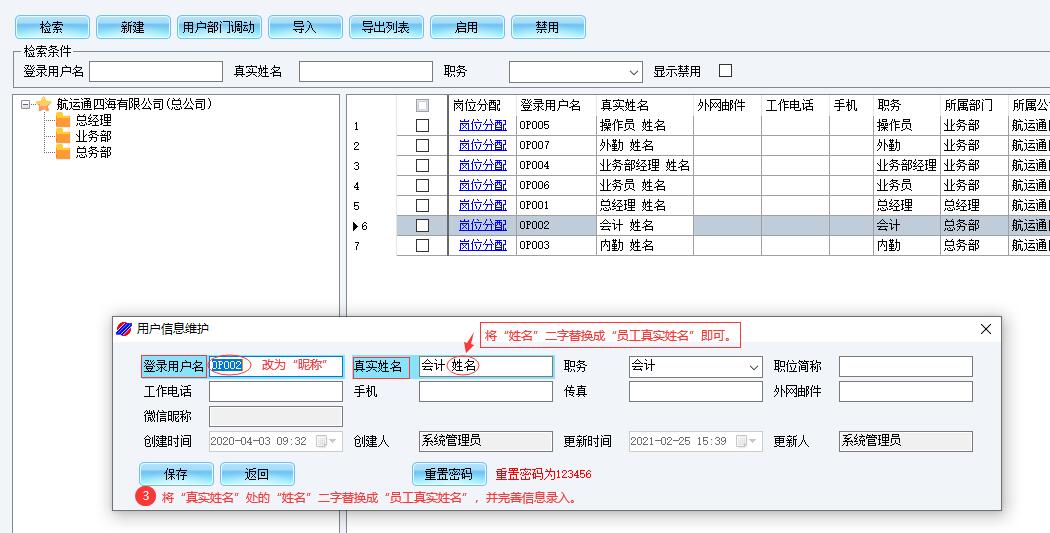
Task: Click the 业务部 folder icon
Action: click(x=63, y=136)
